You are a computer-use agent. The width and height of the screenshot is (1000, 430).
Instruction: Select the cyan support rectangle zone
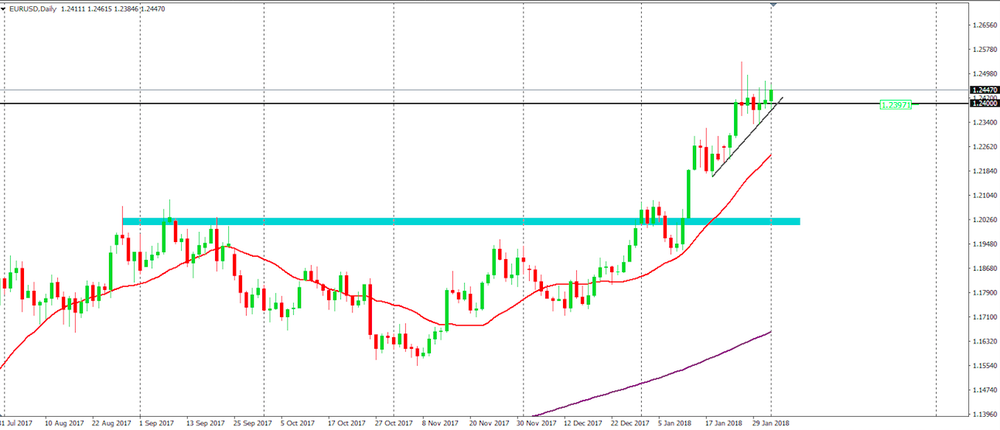click(x=460, y=221)
